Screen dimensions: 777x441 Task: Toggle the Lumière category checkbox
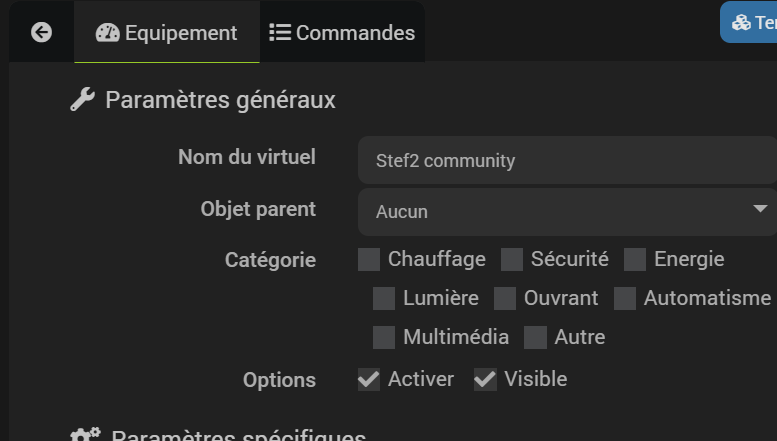click(384, 298)
